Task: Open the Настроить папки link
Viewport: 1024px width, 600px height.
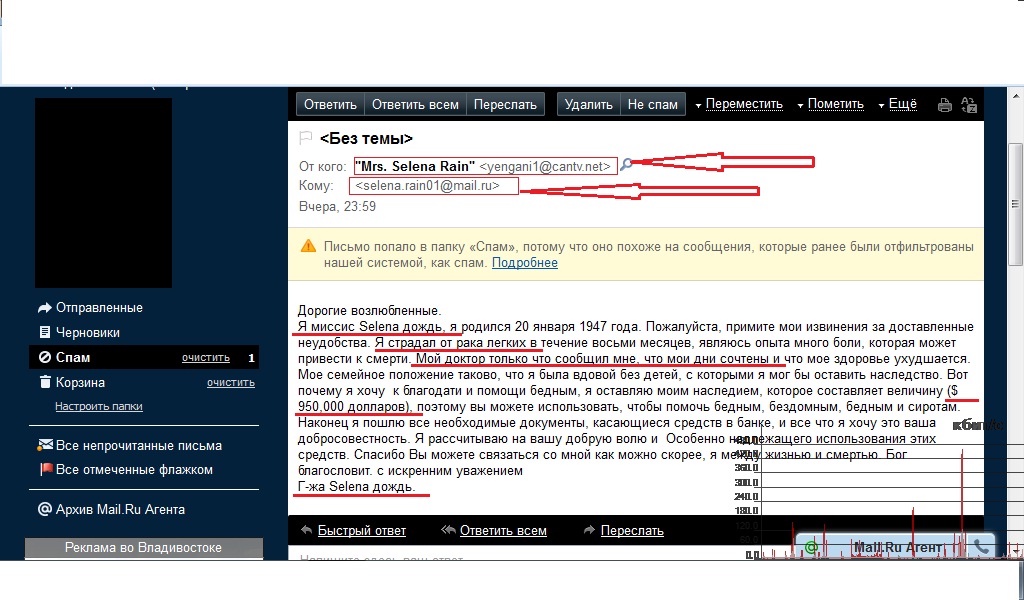Action: 99,406
